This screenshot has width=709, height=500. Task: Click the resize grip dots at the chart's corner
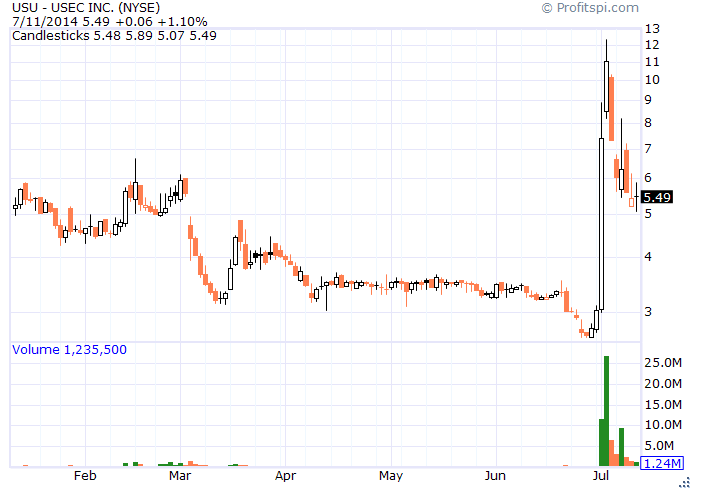point(685,483)
